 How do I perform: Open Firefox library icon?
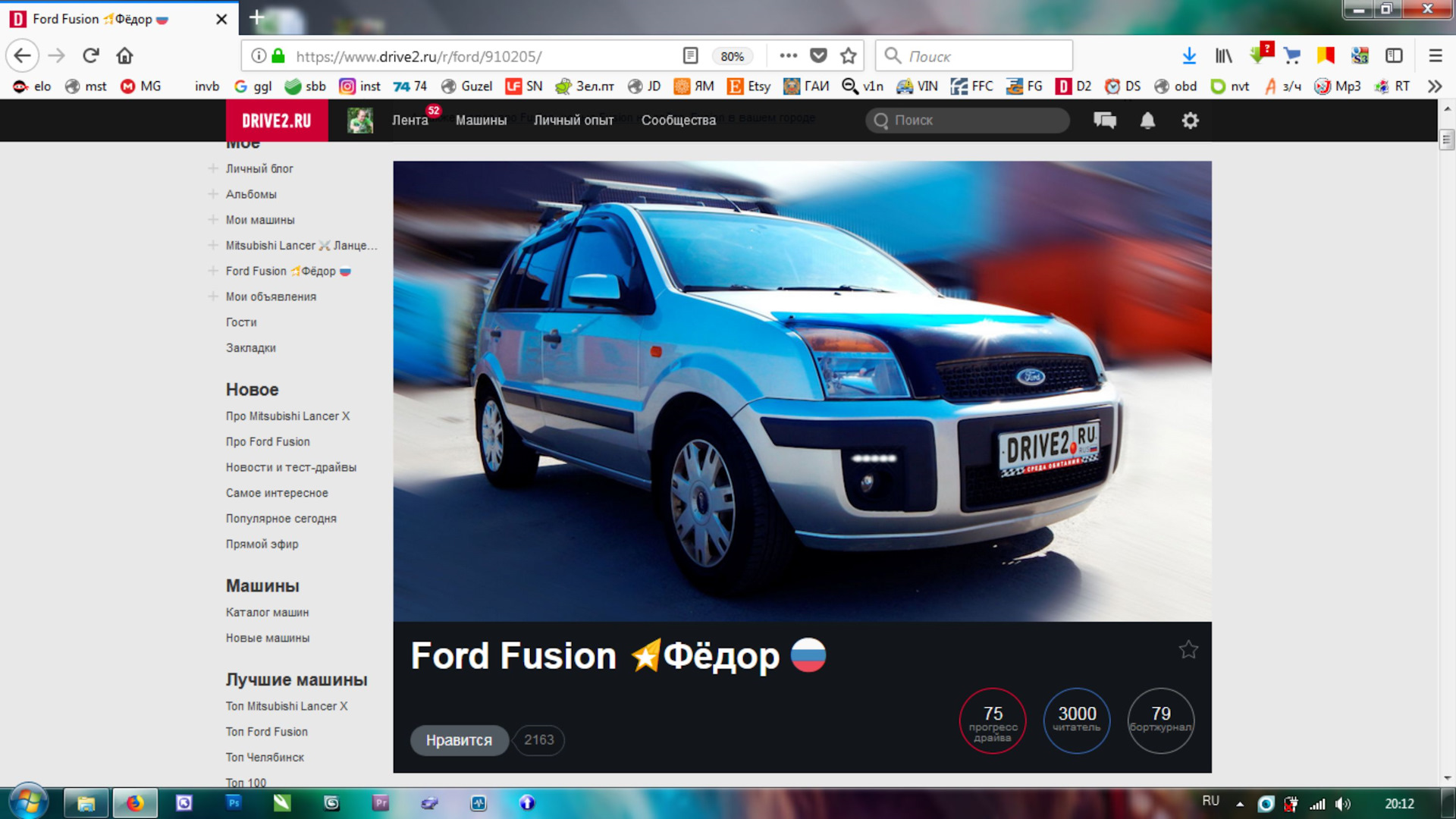pyautogui.click(x=1223, y=55)
